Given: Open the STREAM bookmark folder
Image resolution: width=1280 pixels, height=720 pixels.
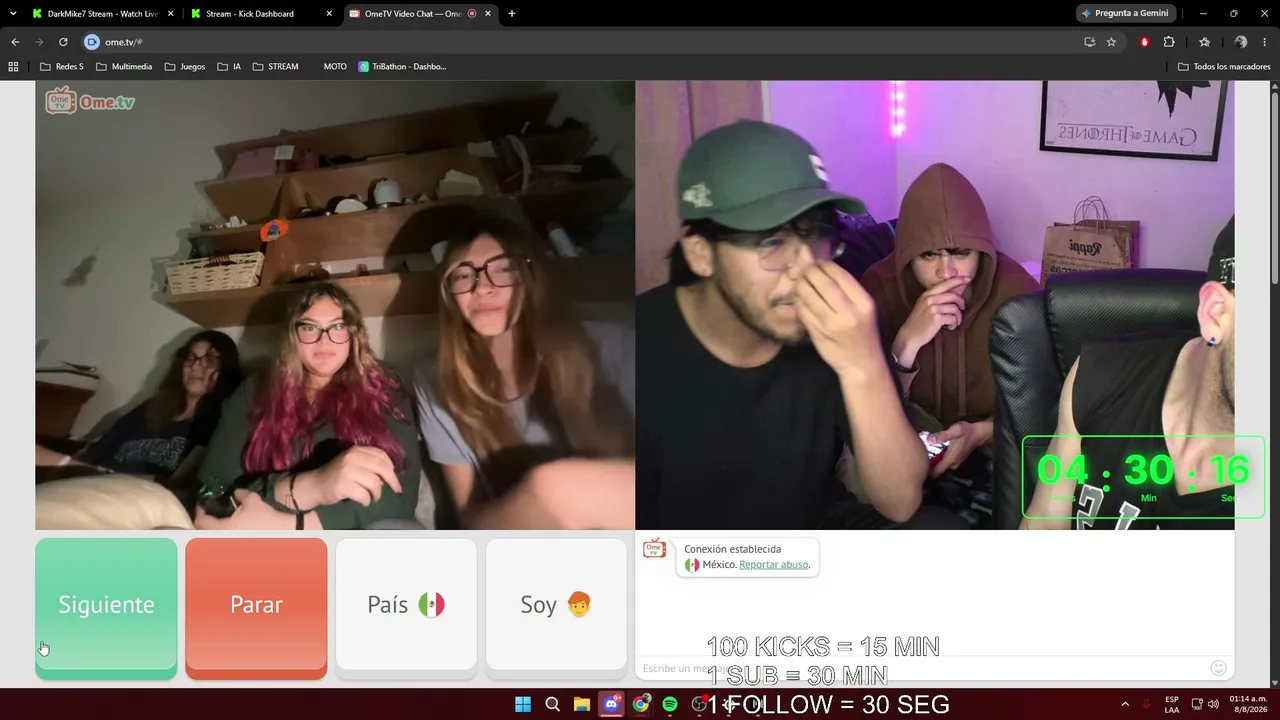Looking at the screenshot, I should pos(275,67).
